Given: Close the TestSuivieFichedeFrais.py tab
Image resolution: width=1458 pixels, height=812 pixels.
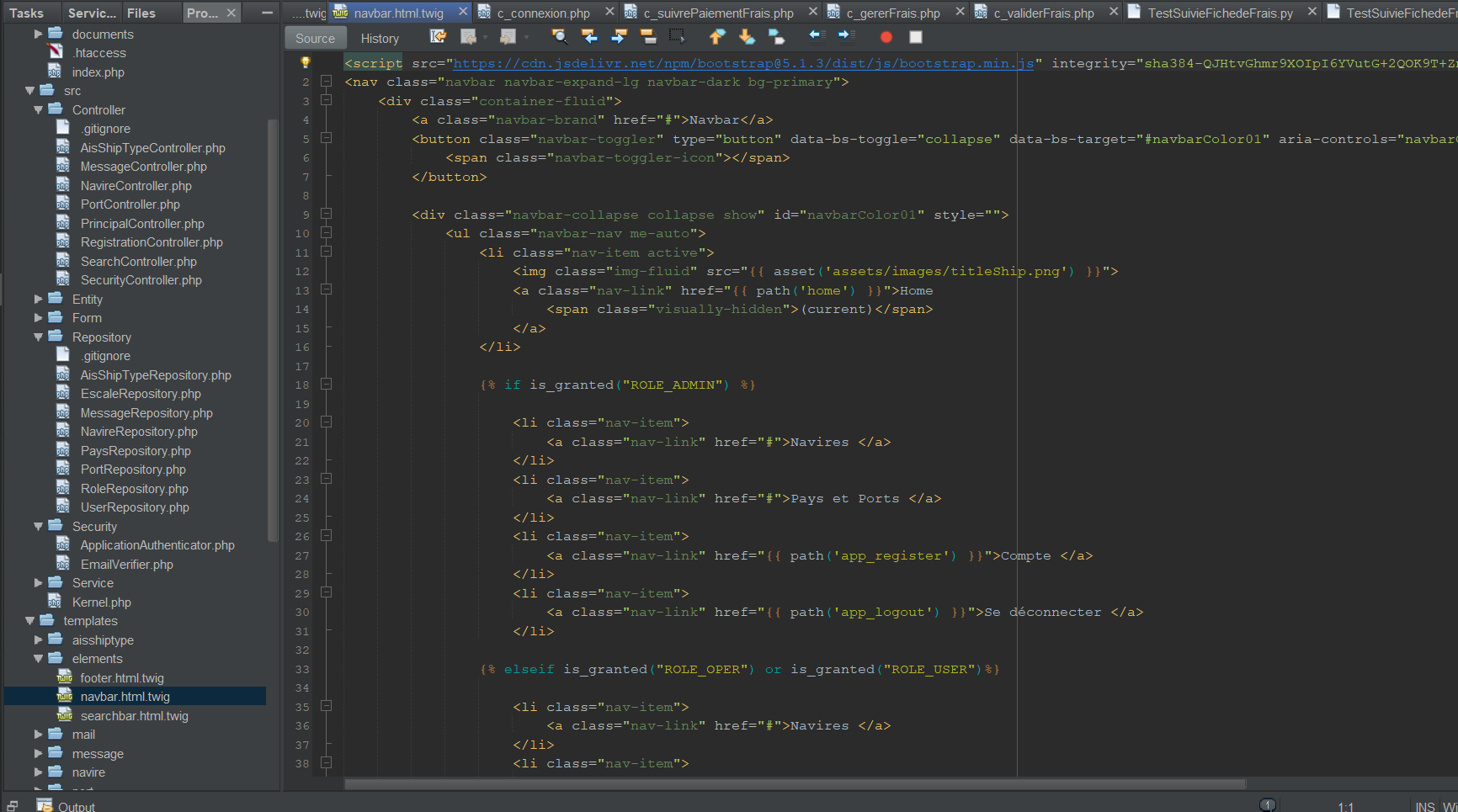Looking at the screenshot, I should 1312,12.
